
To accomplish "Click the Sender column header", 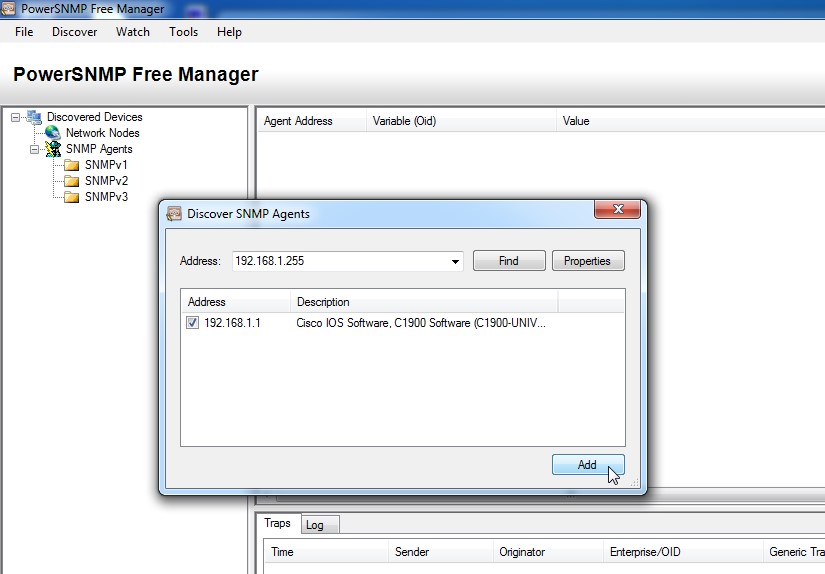I will point(440,552).
